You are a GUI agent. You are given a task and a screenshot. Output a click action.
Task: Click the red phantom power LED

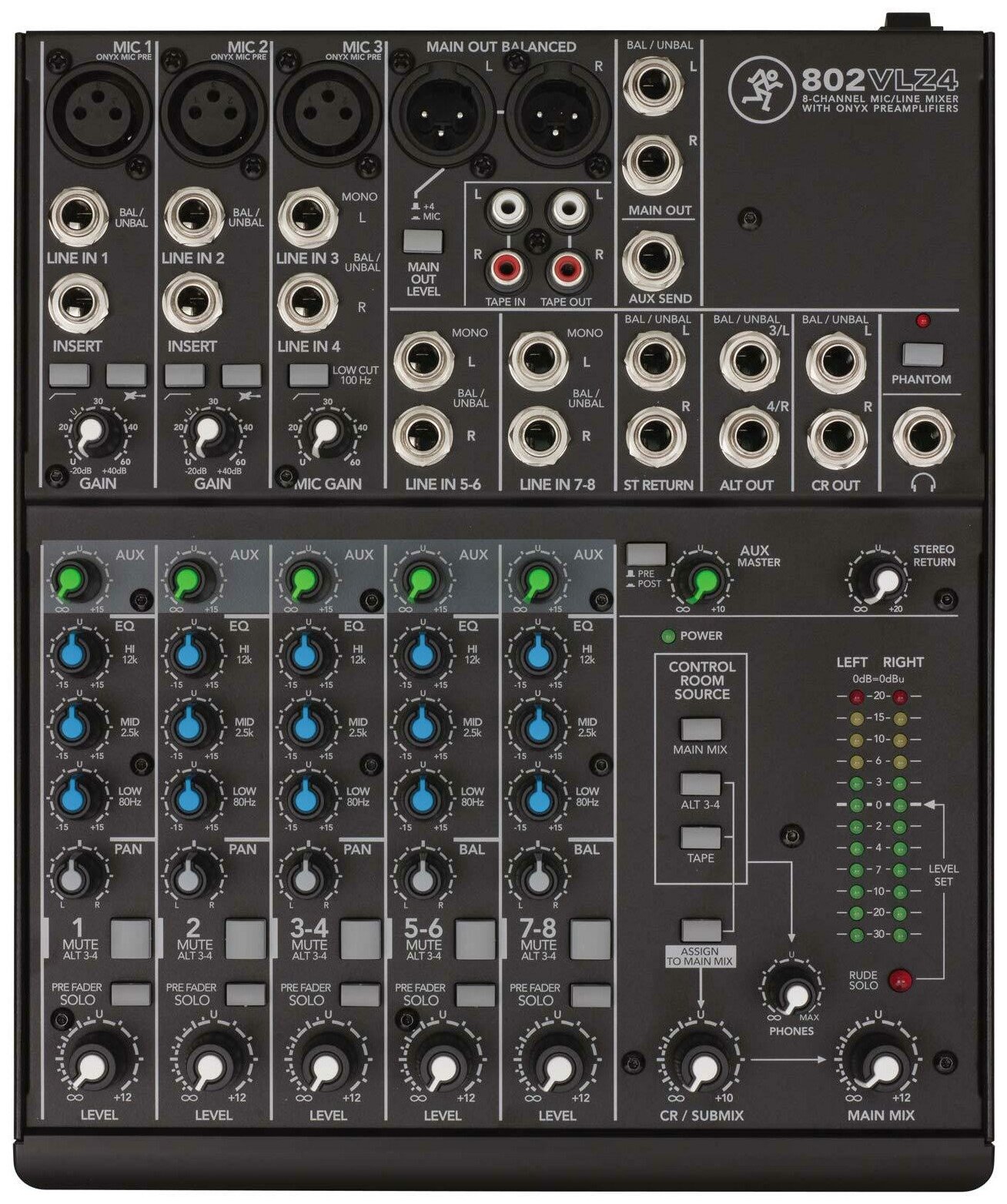pos(922,322)
